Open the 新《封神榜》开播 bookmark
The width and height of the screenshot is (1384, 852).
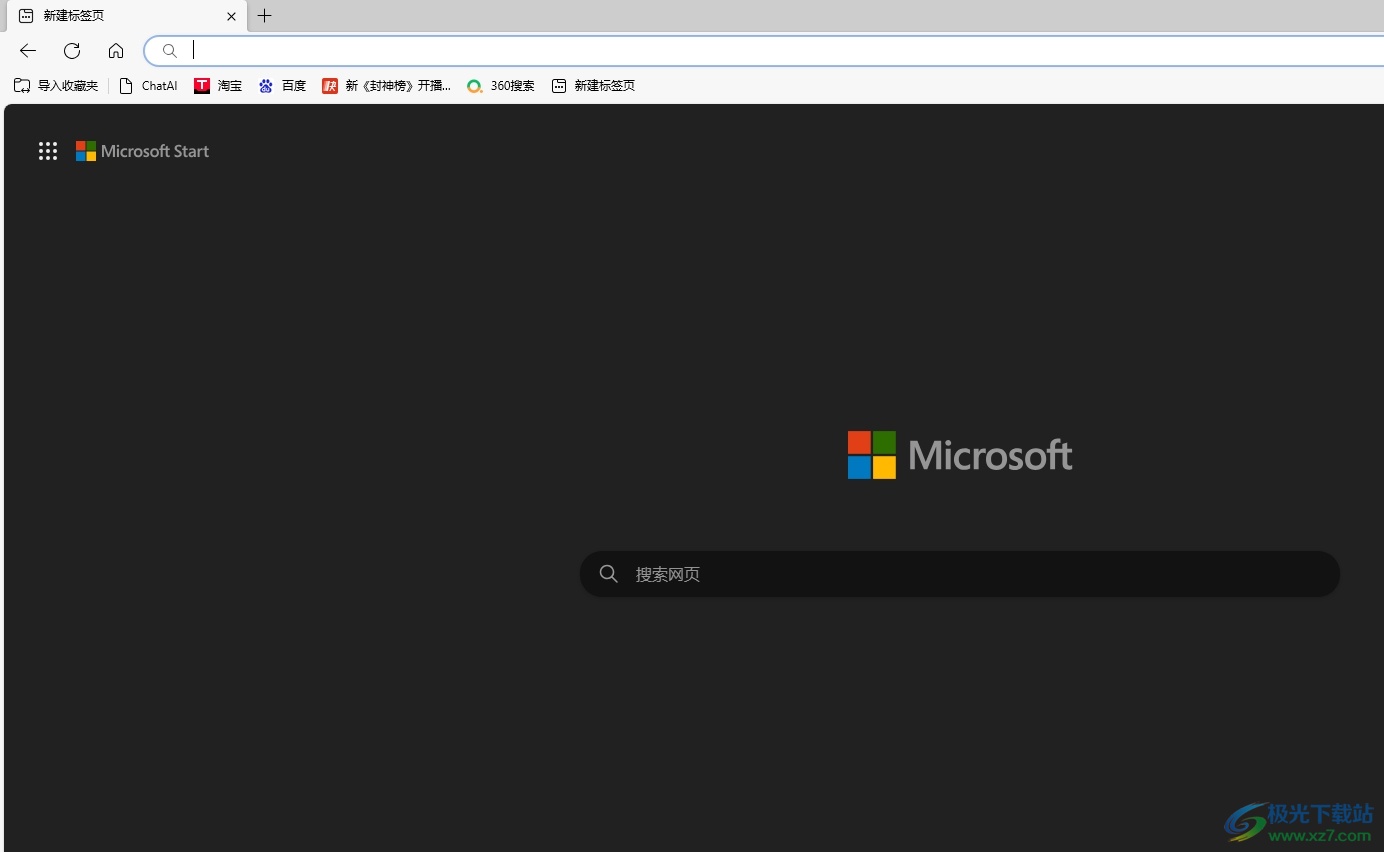(386, 86)
